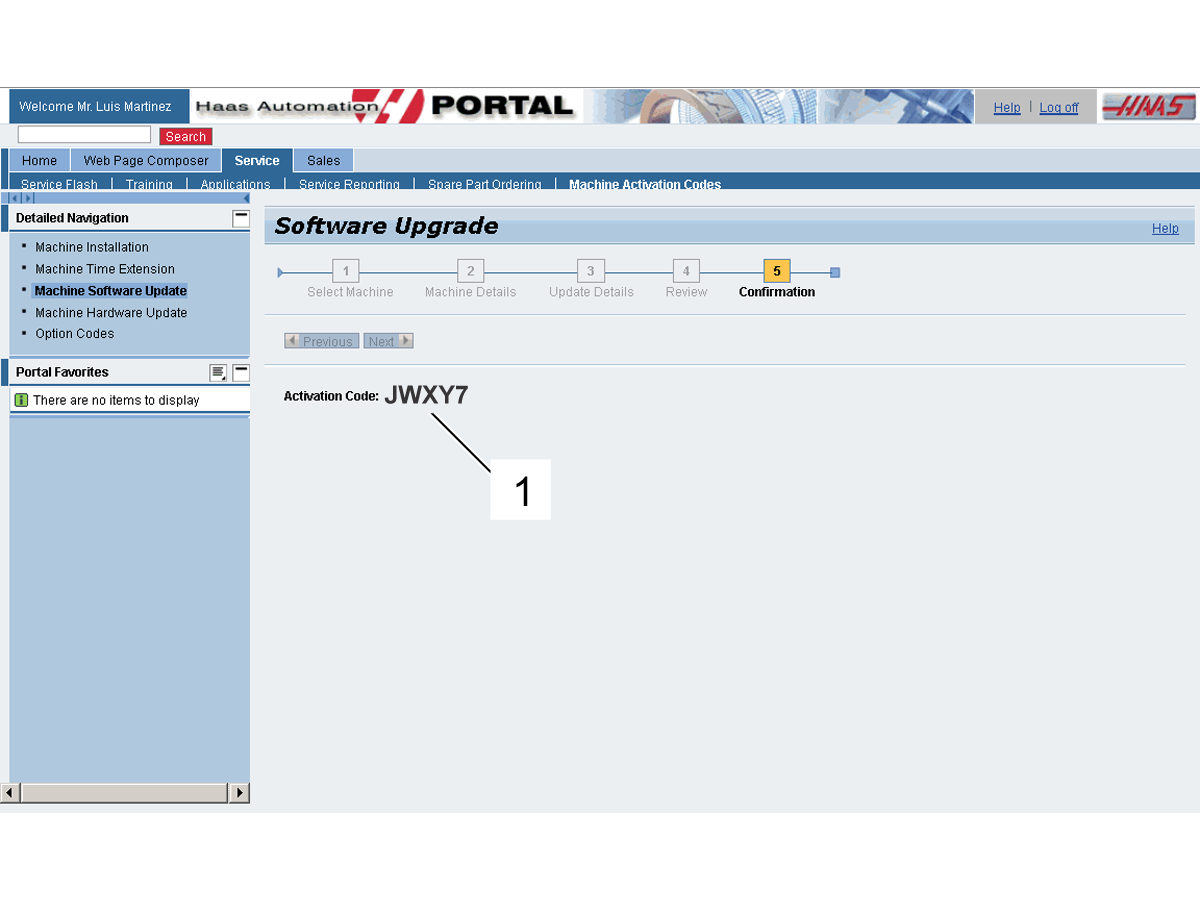
Task: Click the search input field
Action: click(x=84, y=135)
